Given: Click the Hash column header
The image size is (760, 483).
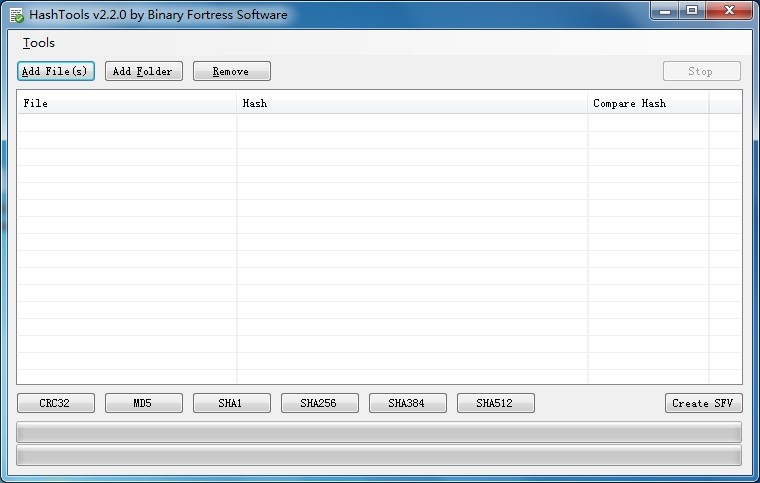Looking at the screenshot, I should pos(412,103).
